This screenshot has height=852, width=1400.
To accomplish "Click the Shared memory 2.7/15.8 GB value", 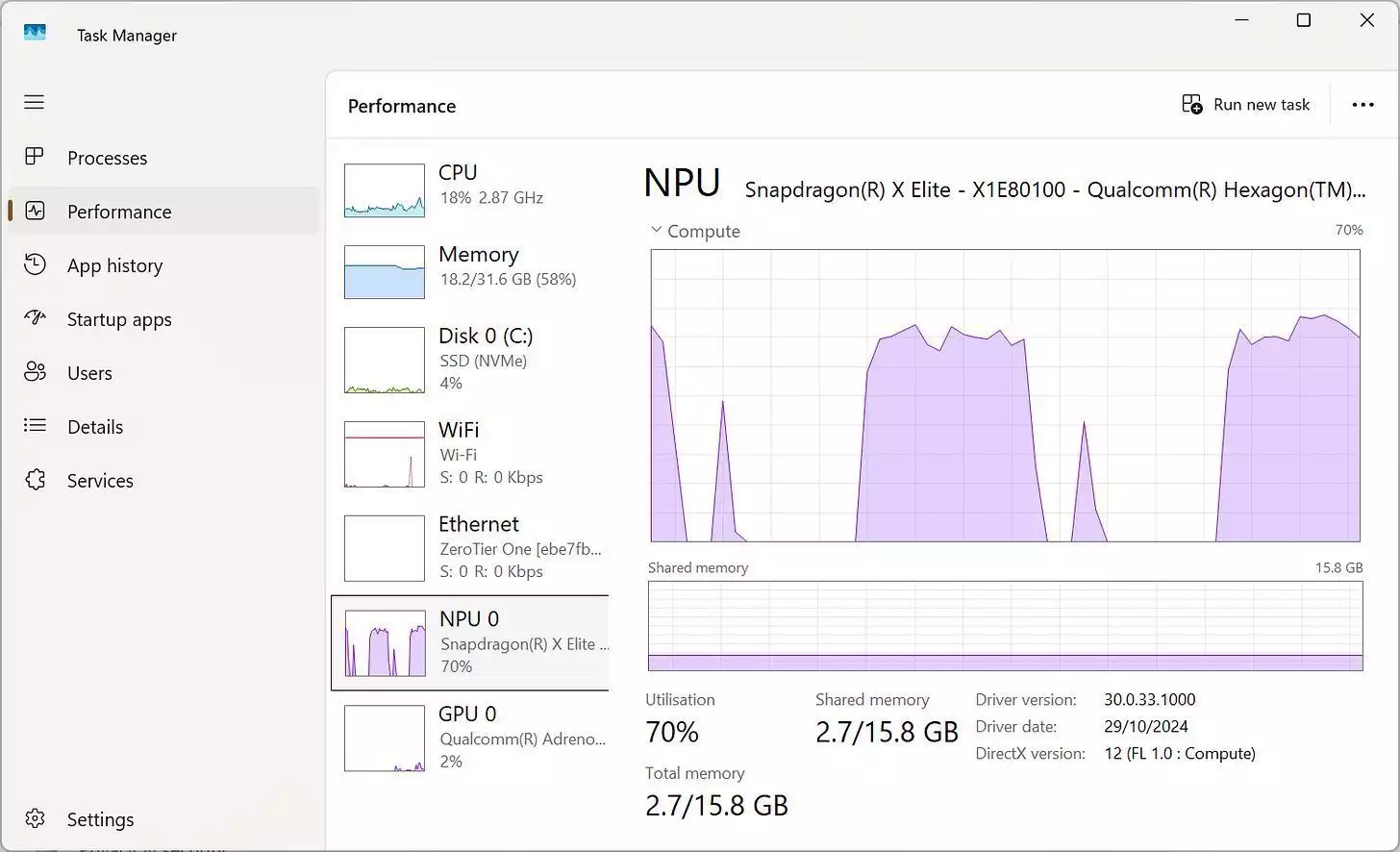I will coord(887,732).
